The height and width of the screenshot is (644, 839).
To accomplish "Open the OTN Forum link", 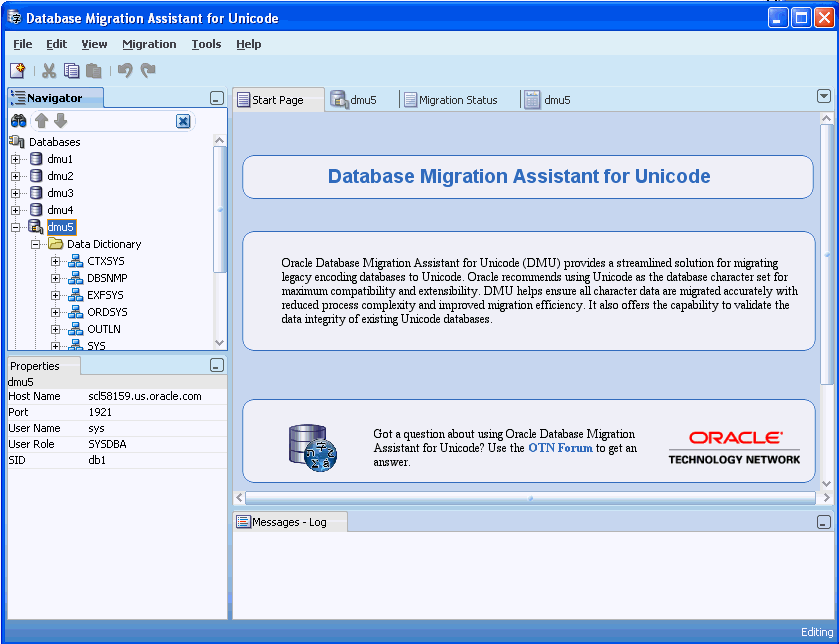I will point(560,448).
